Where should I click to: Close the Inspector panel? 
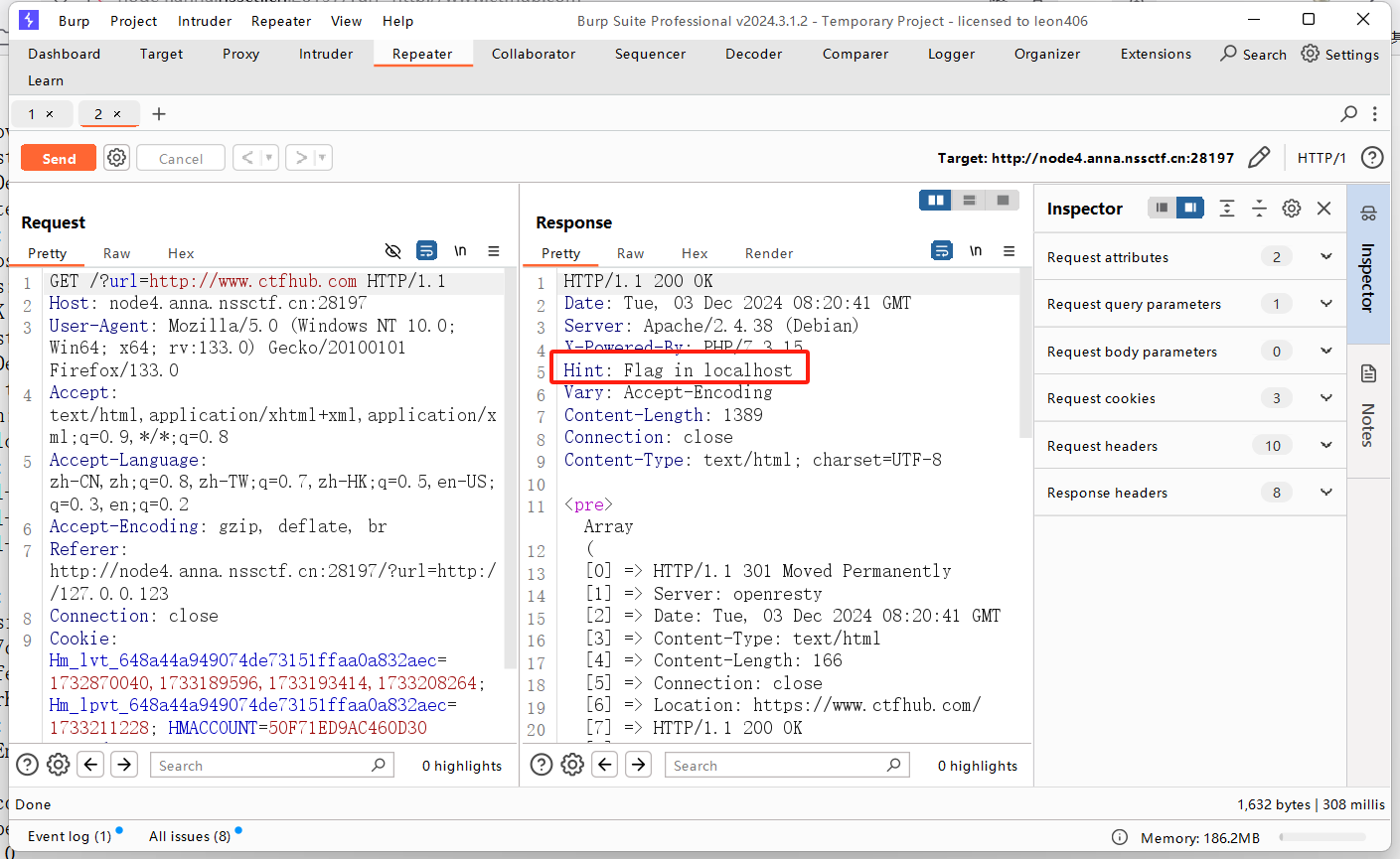pyautogui.click(x=1323, y=208)
